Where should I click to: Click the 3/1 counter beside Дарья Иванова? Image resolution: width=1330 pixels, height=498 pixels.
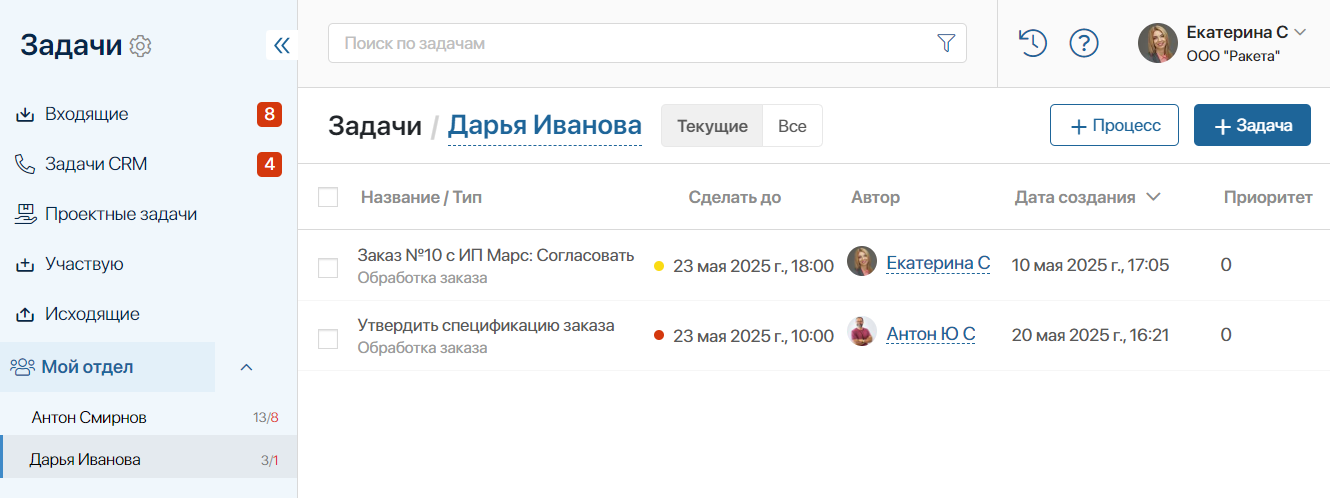pyautogui.click(x=270, y=460)
